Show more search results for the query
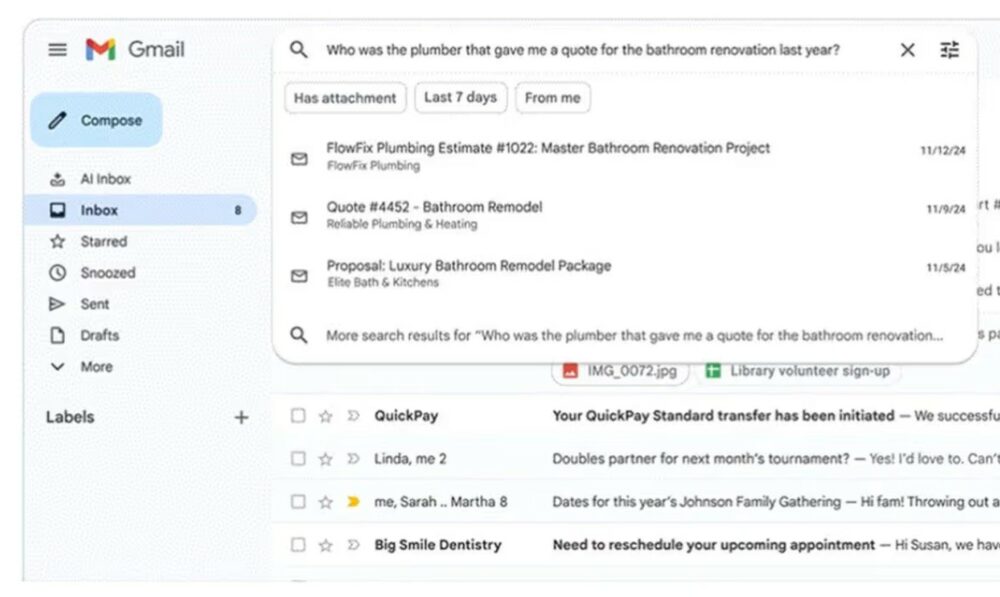This screenshot has height=597, width=1000. click(634, 336)
